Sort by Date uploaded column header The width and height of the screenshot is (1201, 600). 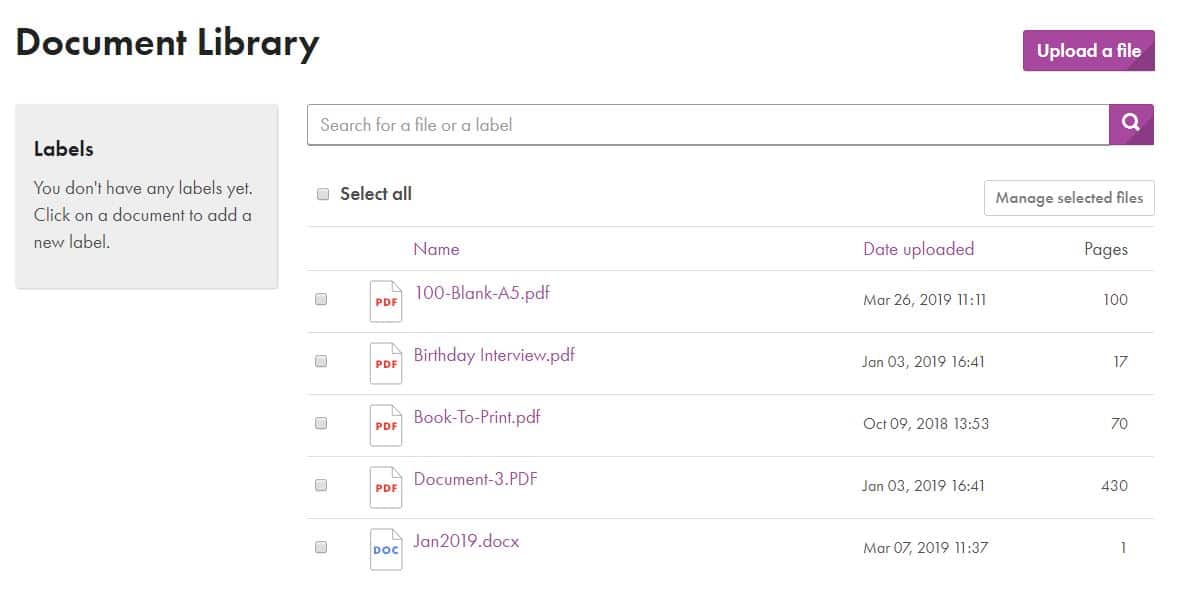[918, 248]
